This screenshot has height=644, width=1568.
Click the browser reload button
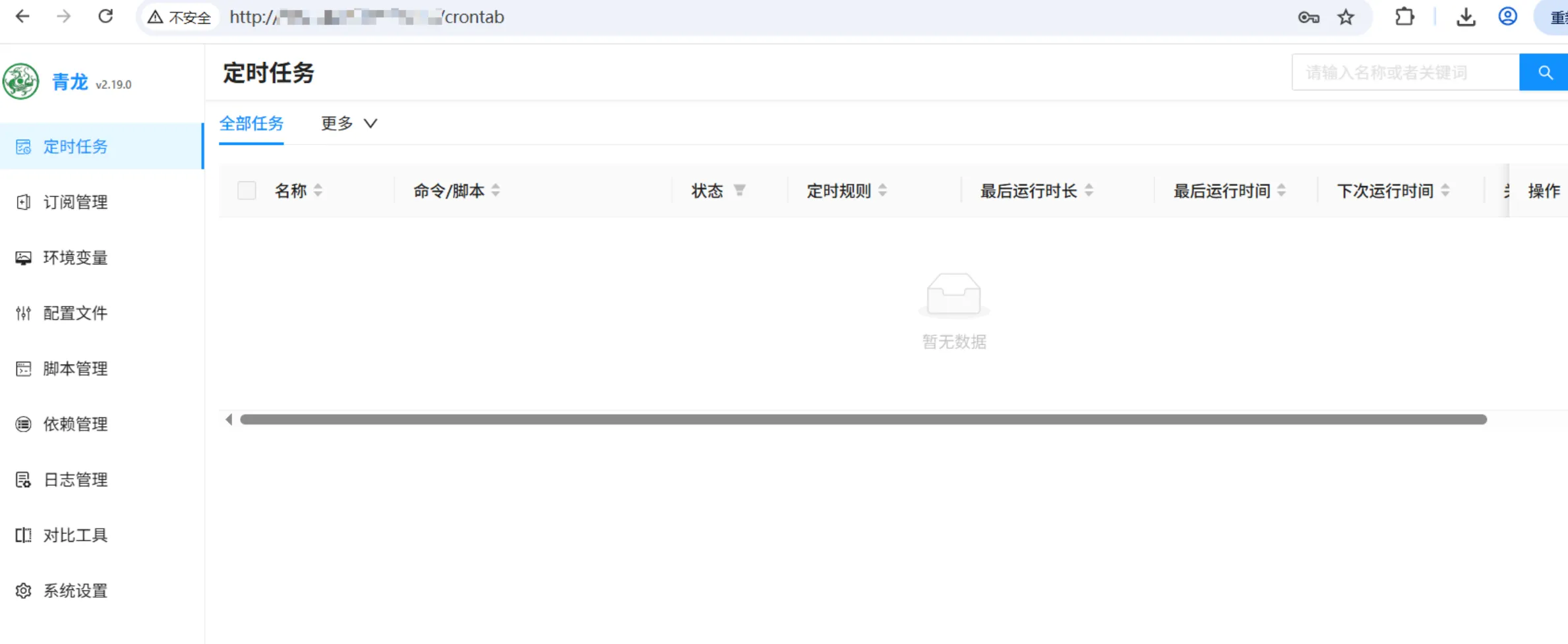click(x=106, y=16)
